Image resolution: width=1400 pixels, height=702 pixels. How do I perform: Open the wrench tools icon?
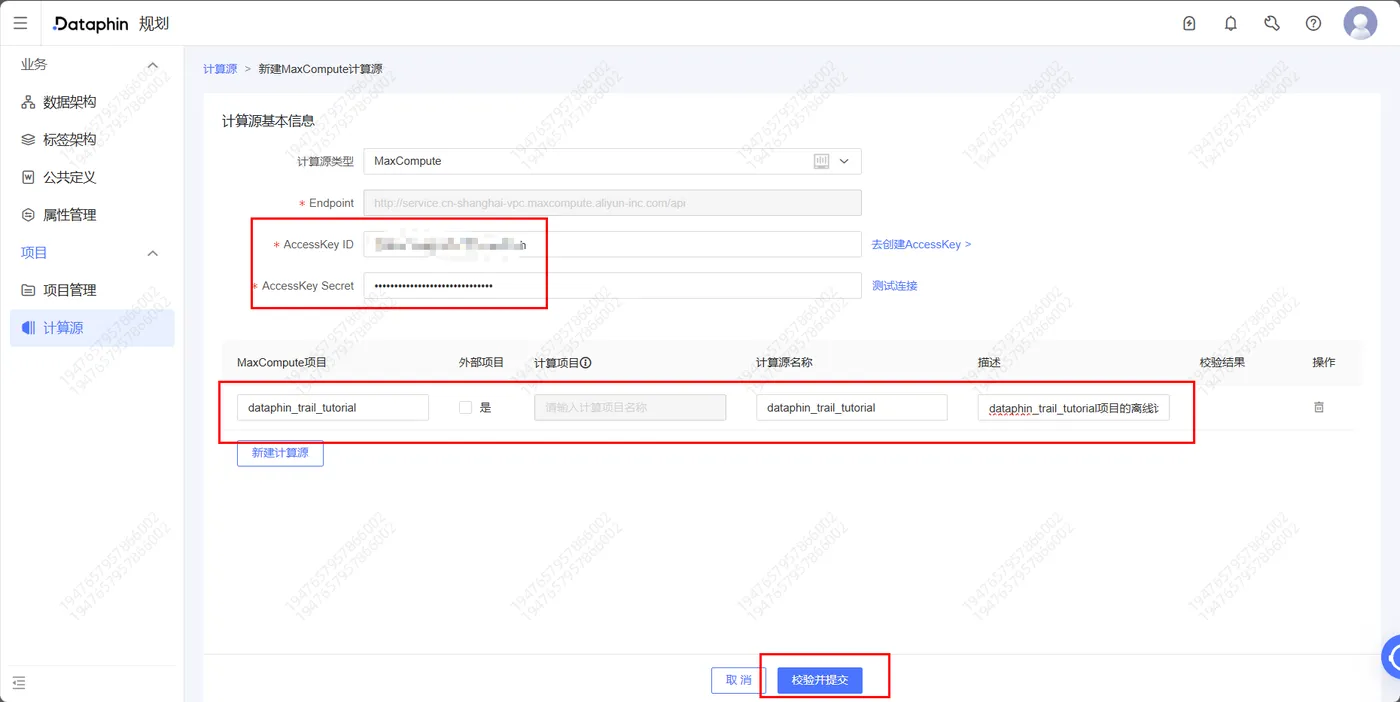click(1272, 23)
